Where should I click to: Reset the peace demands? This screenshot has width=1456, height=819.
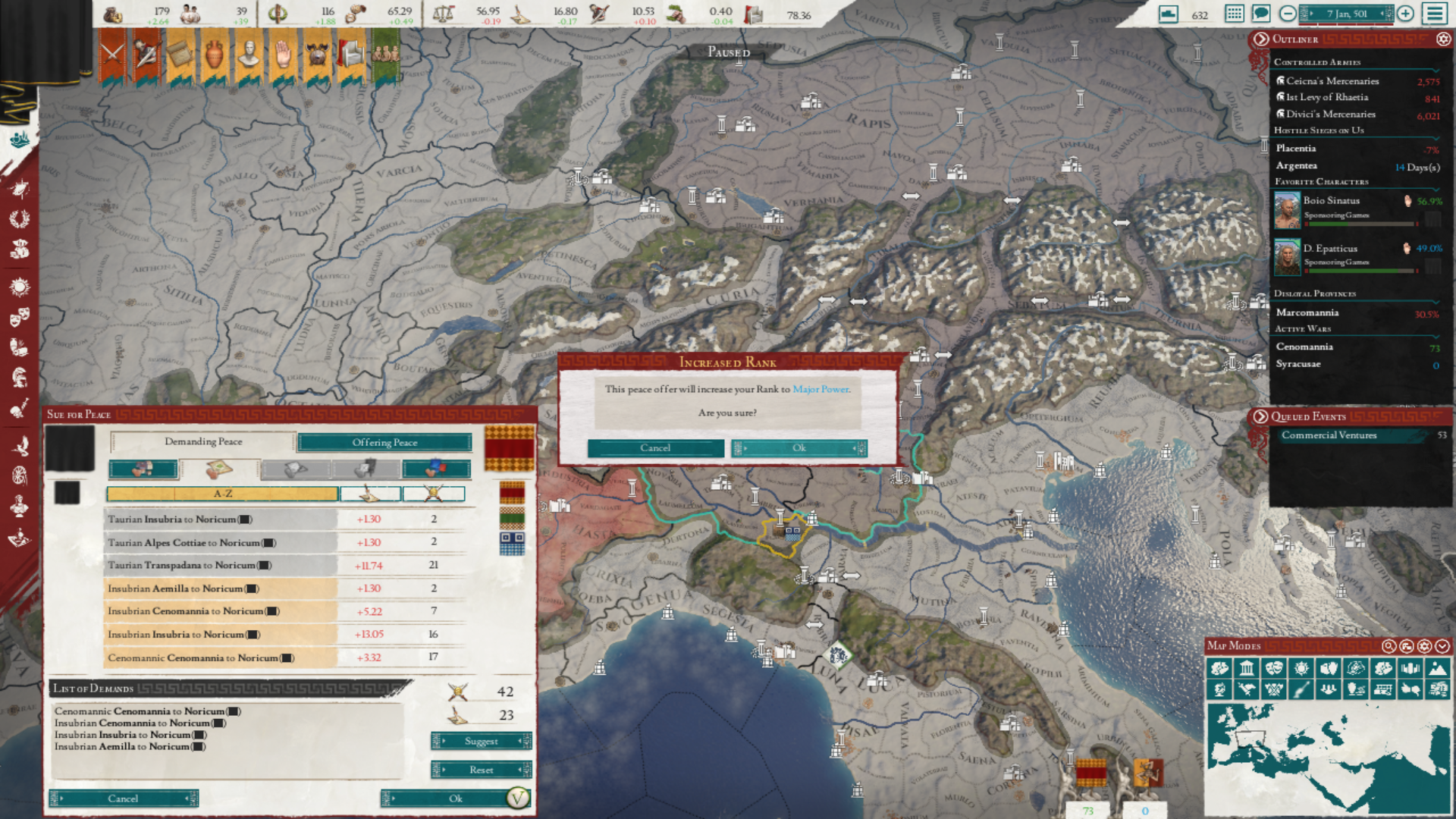click(x=481, y=770)
